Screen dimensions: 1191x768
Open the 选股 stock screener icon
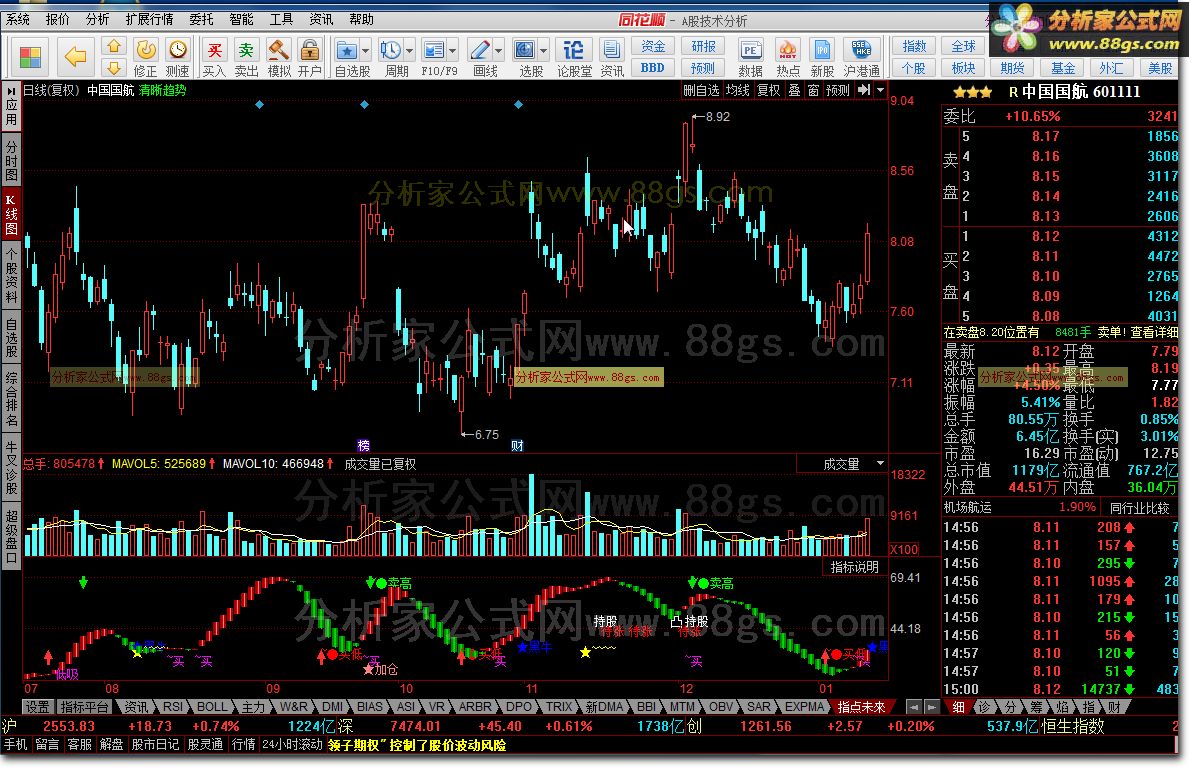[x=525, y=52]
